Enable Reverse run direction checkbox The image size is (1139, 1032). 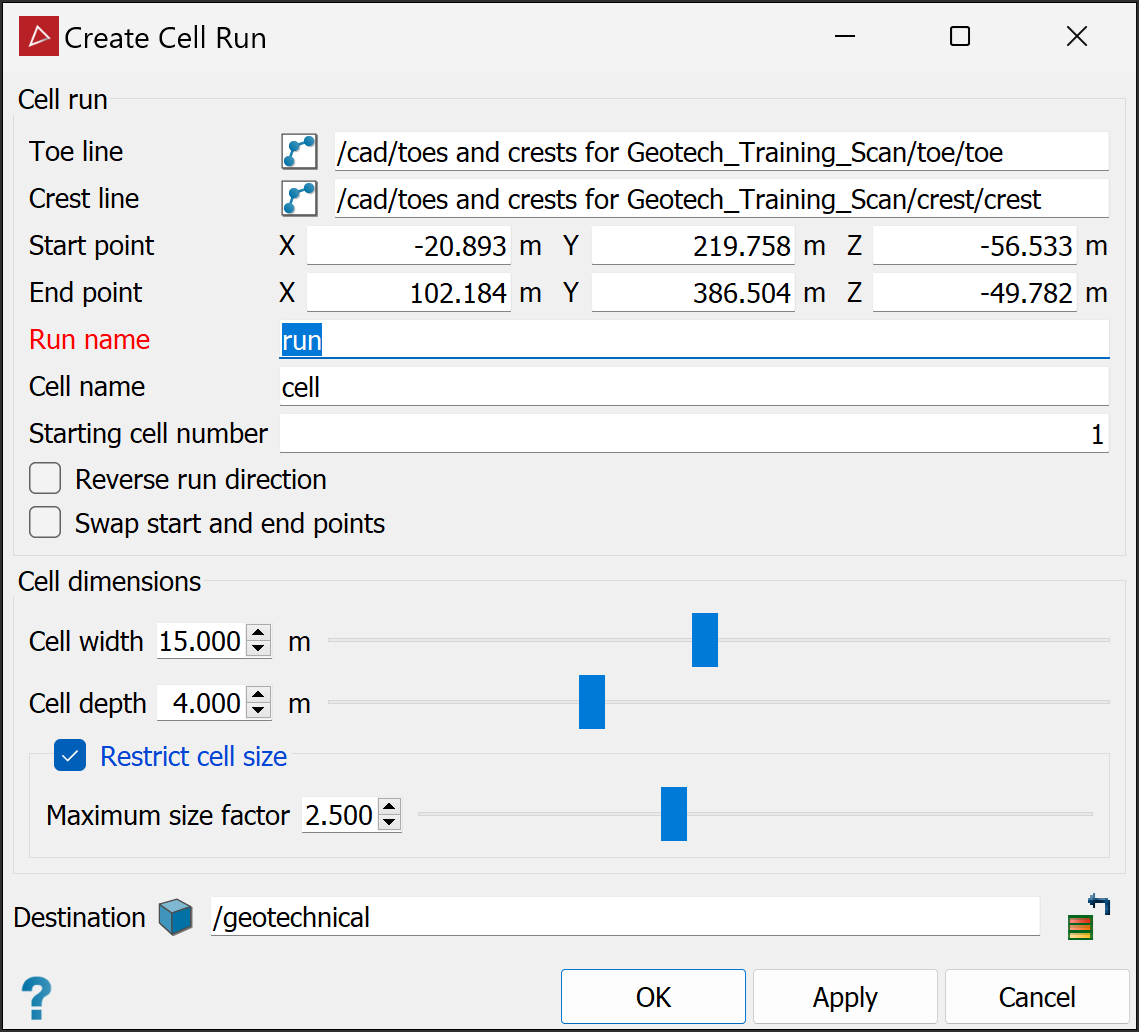click(45, 479)
